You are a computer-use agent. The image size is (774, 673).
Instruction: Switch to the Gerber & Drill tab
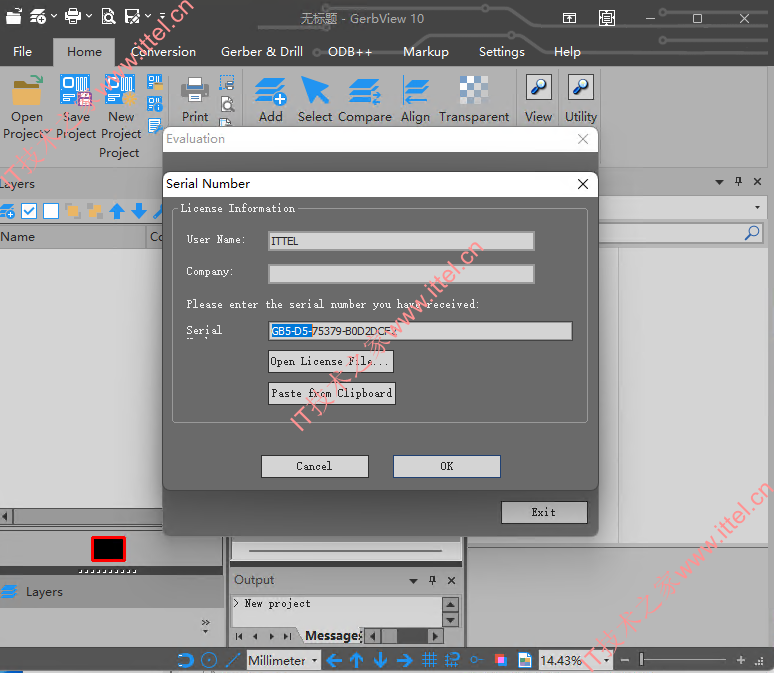tap(262, 51)
